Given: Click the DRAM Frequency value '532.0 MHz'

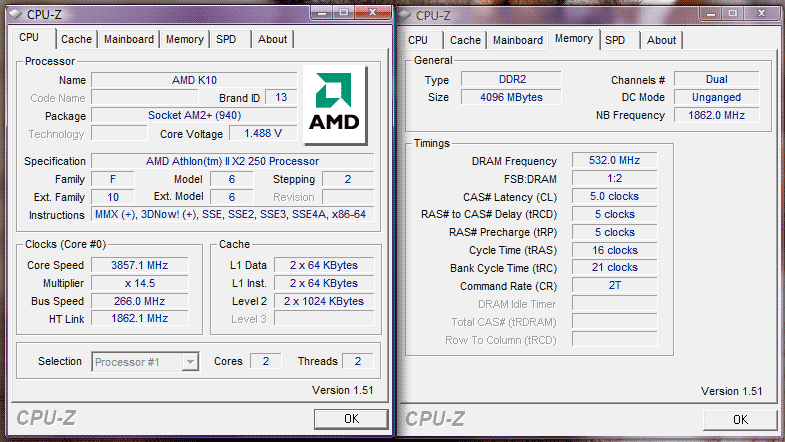Looking at the screenshot, I should click(615, 160).
